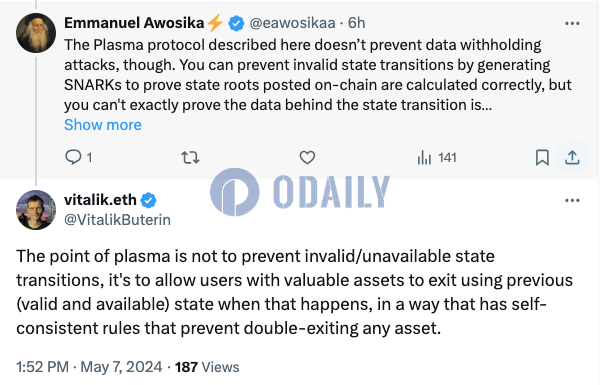Image resolution: width=600 pixels, height=385 pixels.
Task: Share Emmanuel Awosika's tweet
Action: 572,157
